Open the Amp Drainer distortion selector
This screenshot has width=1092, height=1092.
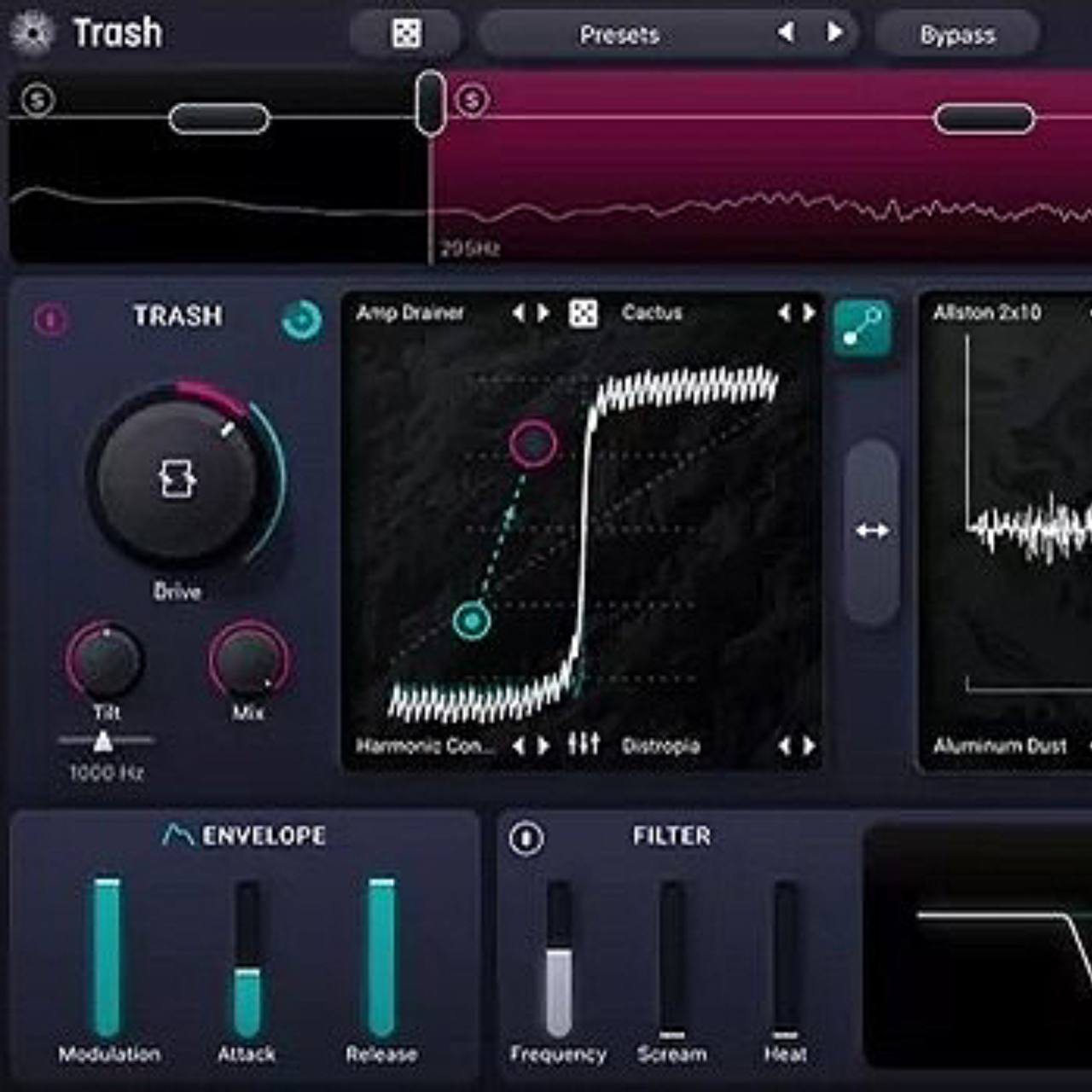[409, 313]
